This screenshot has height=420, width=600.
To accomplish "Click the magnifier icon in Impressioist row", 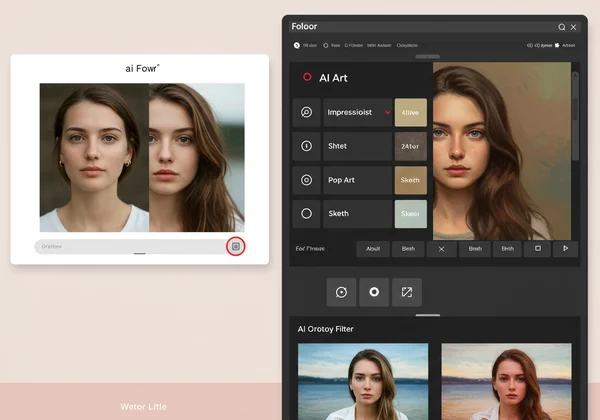I will click(x=306, y=112).
